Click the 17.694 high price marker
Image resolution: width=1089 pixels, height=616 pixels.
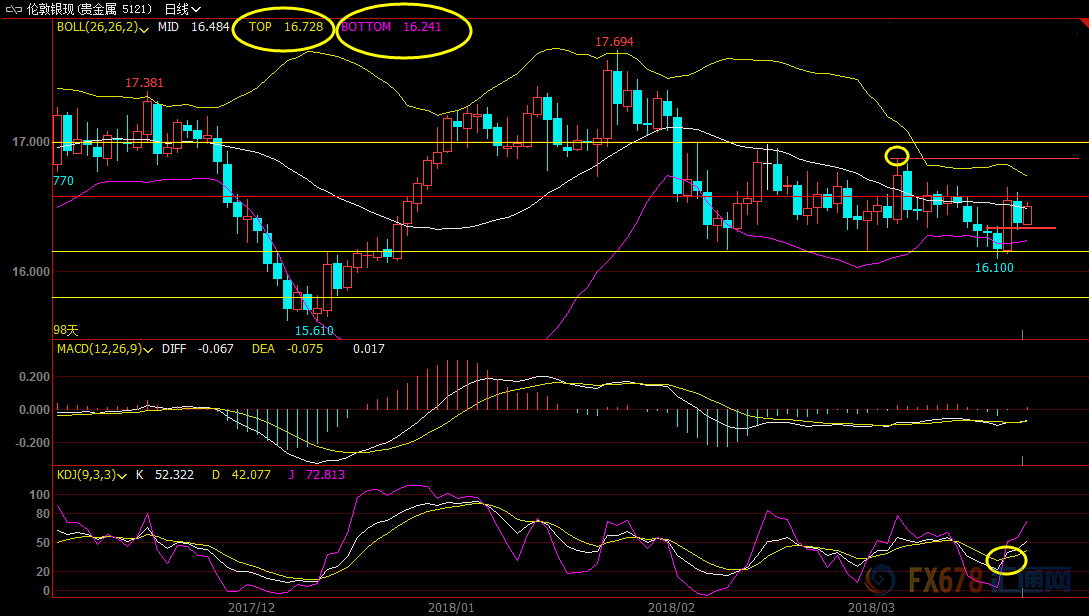click(614, 42)
